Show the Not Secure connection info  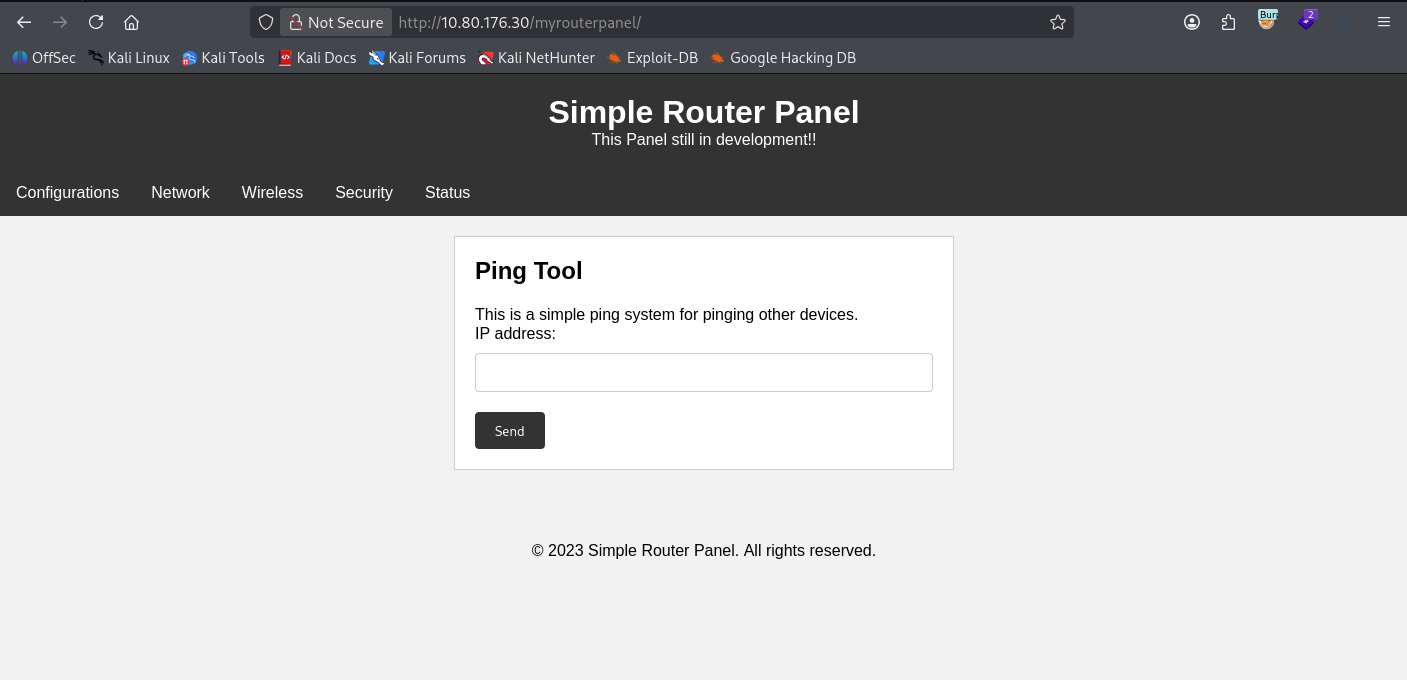[336, 22]
